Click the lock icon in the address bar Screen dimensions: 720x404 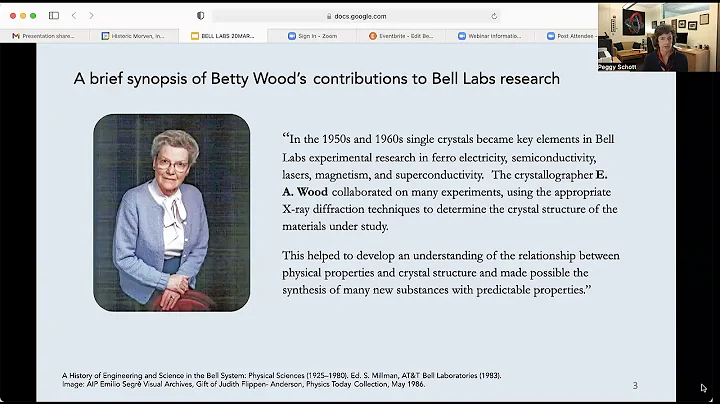(x=329, y=16)
